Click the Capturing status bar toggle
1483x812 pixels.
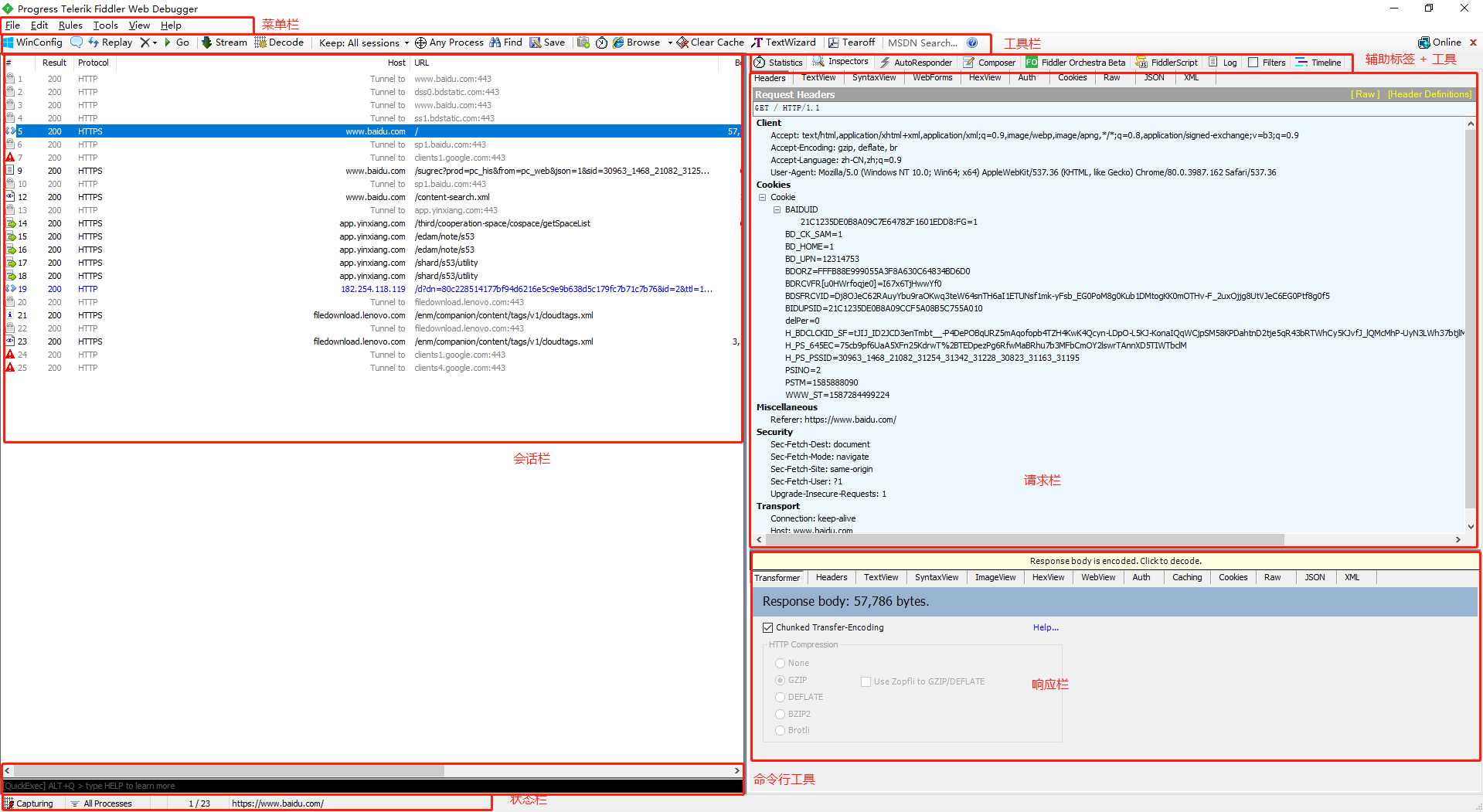click(x=29, y=804)
